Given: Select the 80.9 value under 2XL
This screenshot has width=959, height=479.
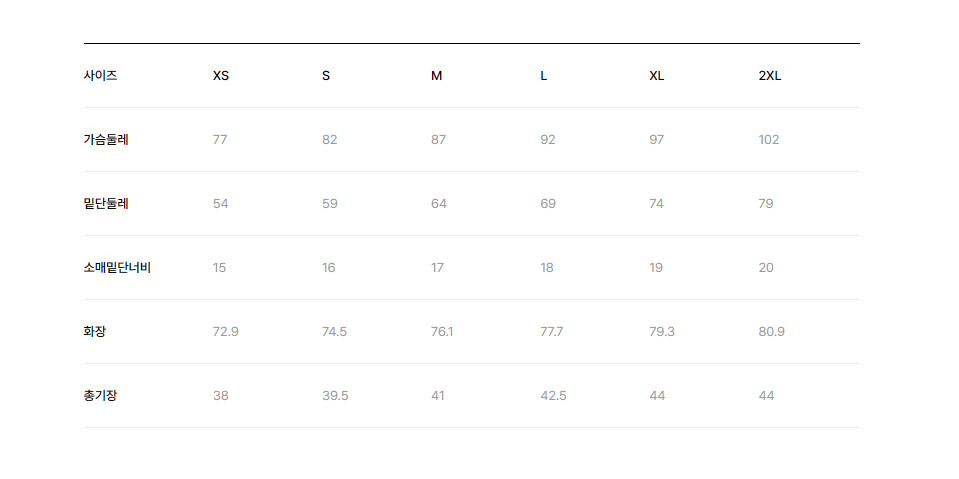Looking at the screenshot, I should 771,332.
